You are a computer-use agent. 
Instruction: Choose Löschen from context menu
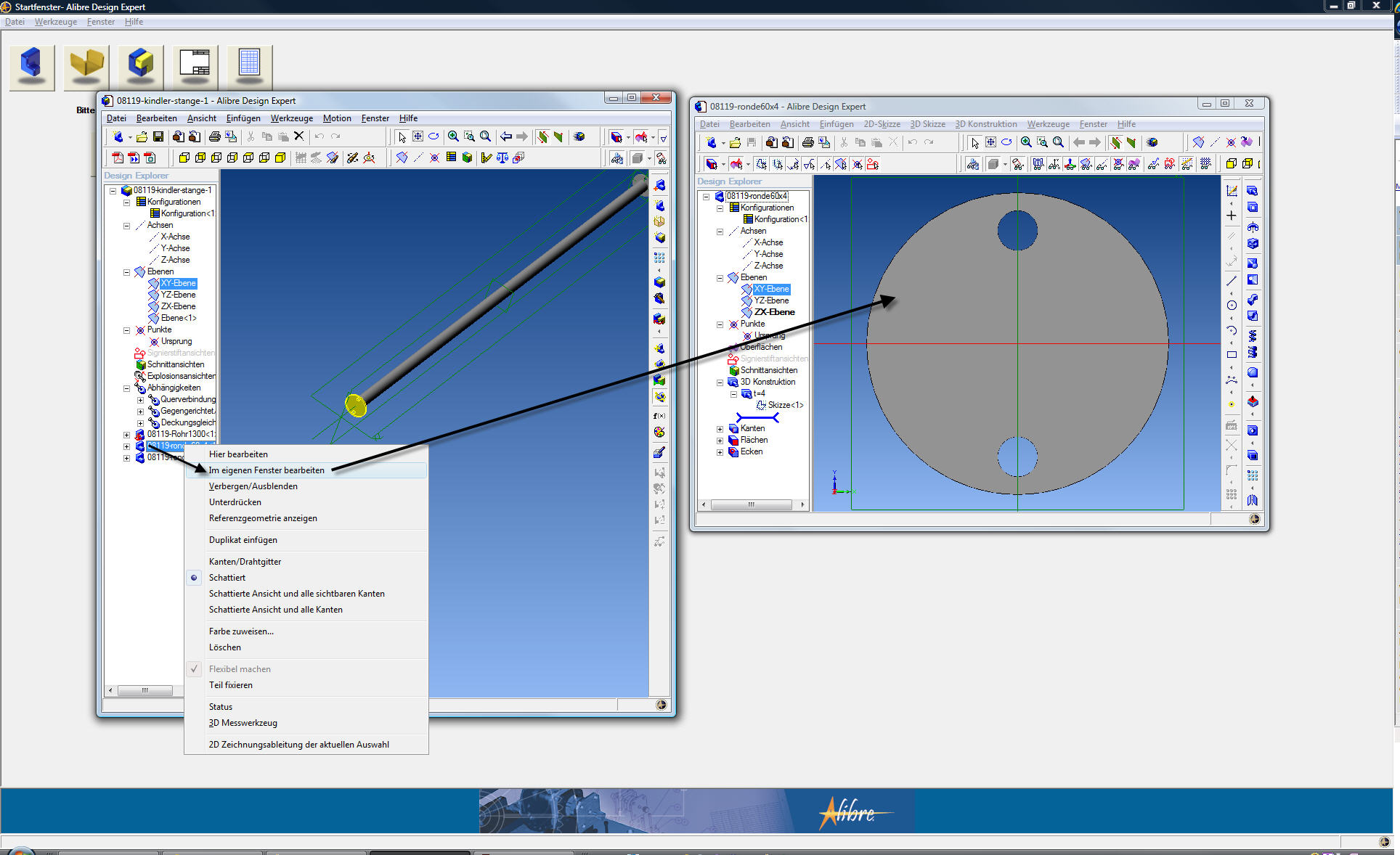pos(306,647)
